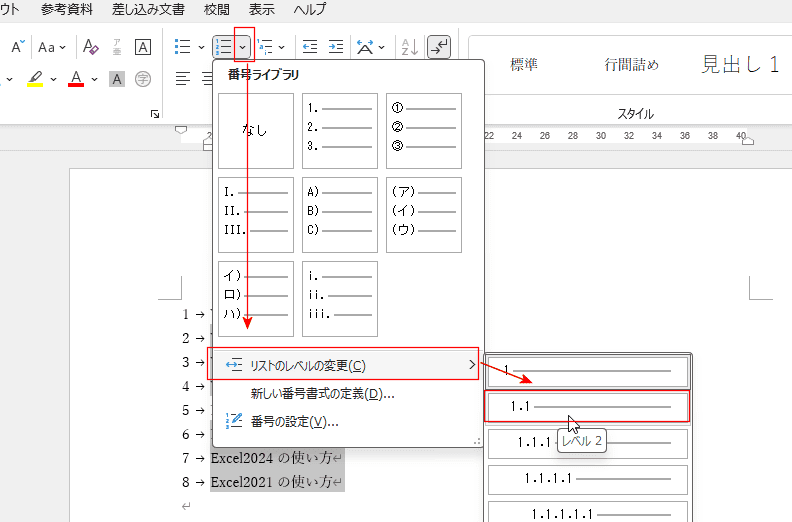The image size is (792, 522).
Task: Click the clear formatting eraser icon
Action: click(91, 47)
